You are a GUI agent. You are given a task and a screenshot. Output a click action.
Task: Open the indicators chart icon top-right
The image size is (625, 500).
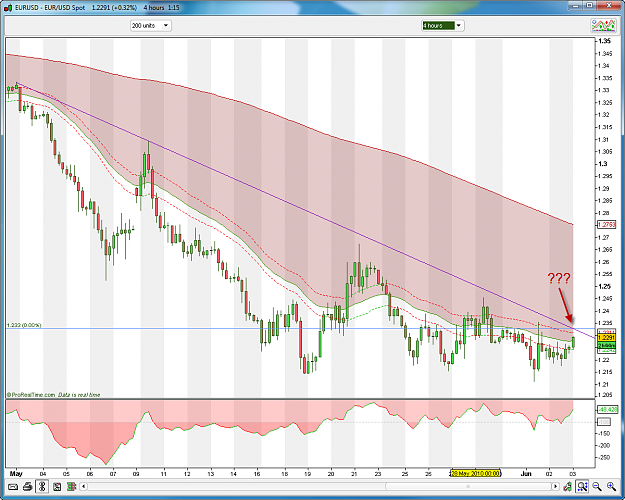point(603,26)
